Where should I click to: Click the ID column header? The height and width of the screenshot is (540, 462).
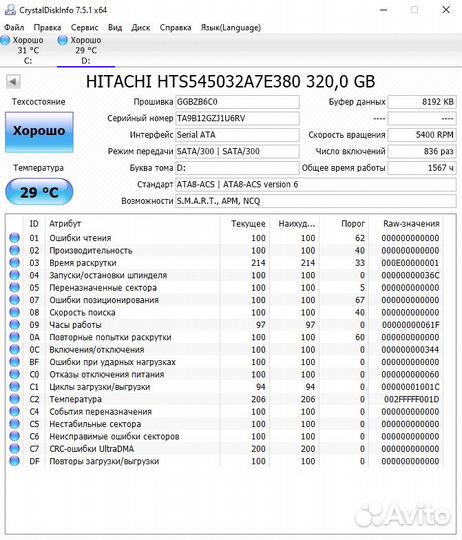pyautogui.click(x=34, y=224)
